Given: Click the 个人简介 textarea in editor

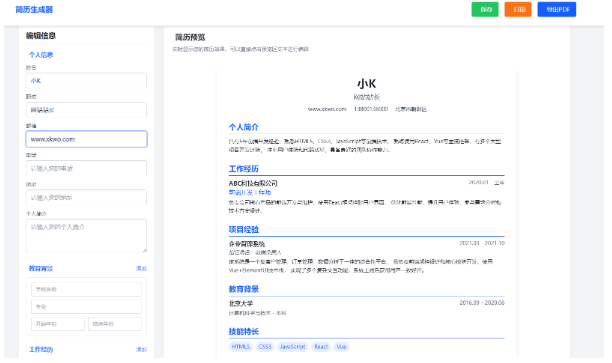Looking at the screenshot, I should (x=86, y=235).
